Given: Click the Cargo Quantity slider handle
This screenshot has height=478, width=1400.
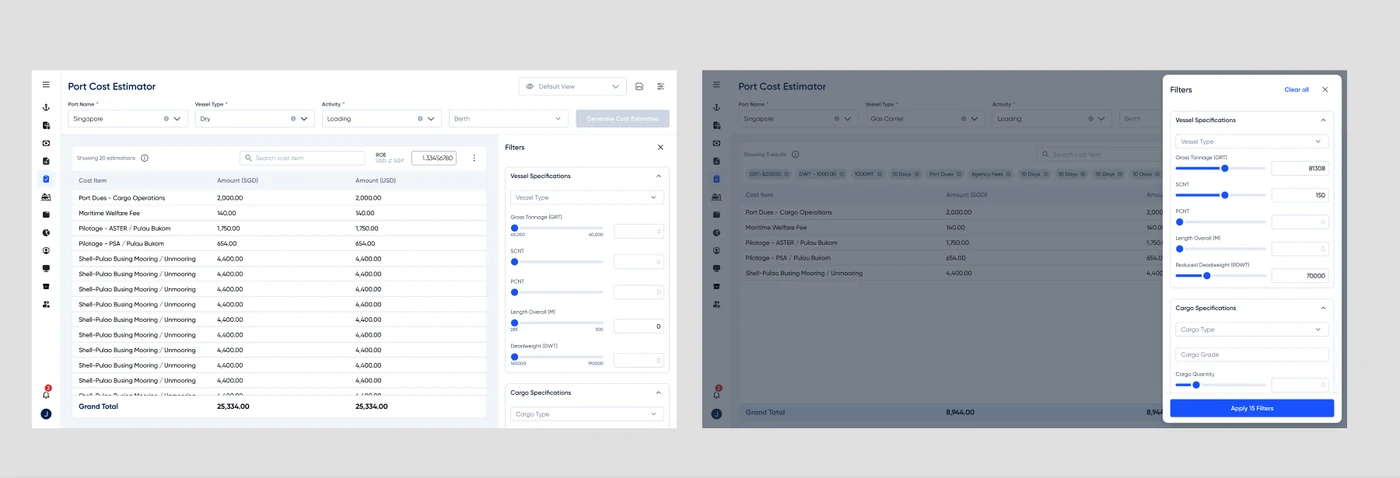Looking at the screenshot, I should pyautogui.click(x=1195, y=384).
